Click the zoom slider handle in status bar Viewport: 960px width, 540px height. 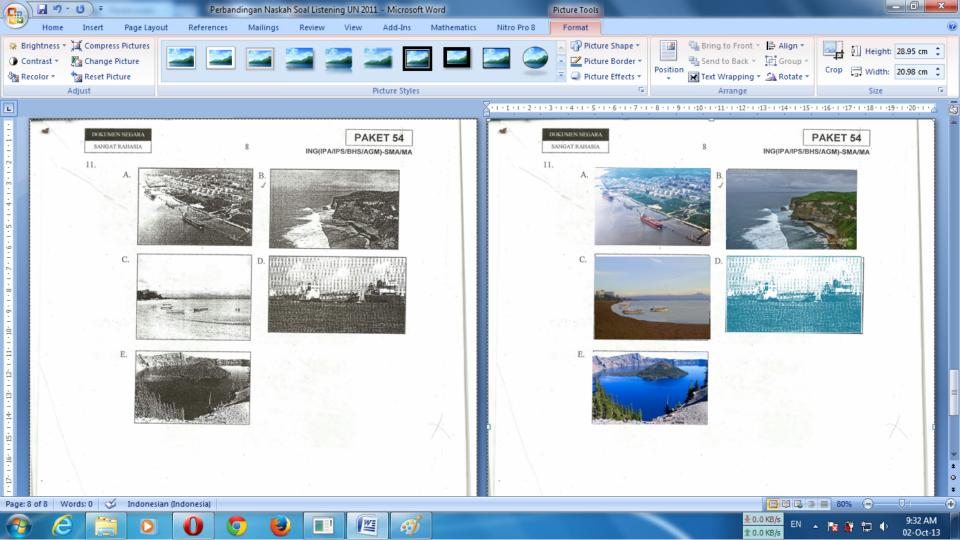902,504
